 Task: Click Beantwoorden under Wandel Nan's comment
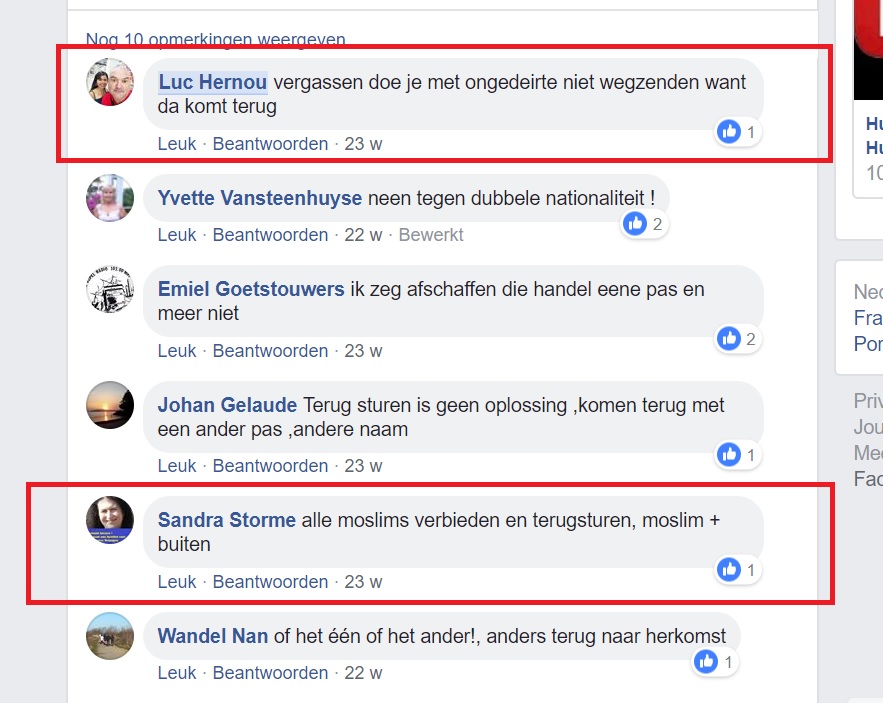pyautogui.click(x=270, y=673)
